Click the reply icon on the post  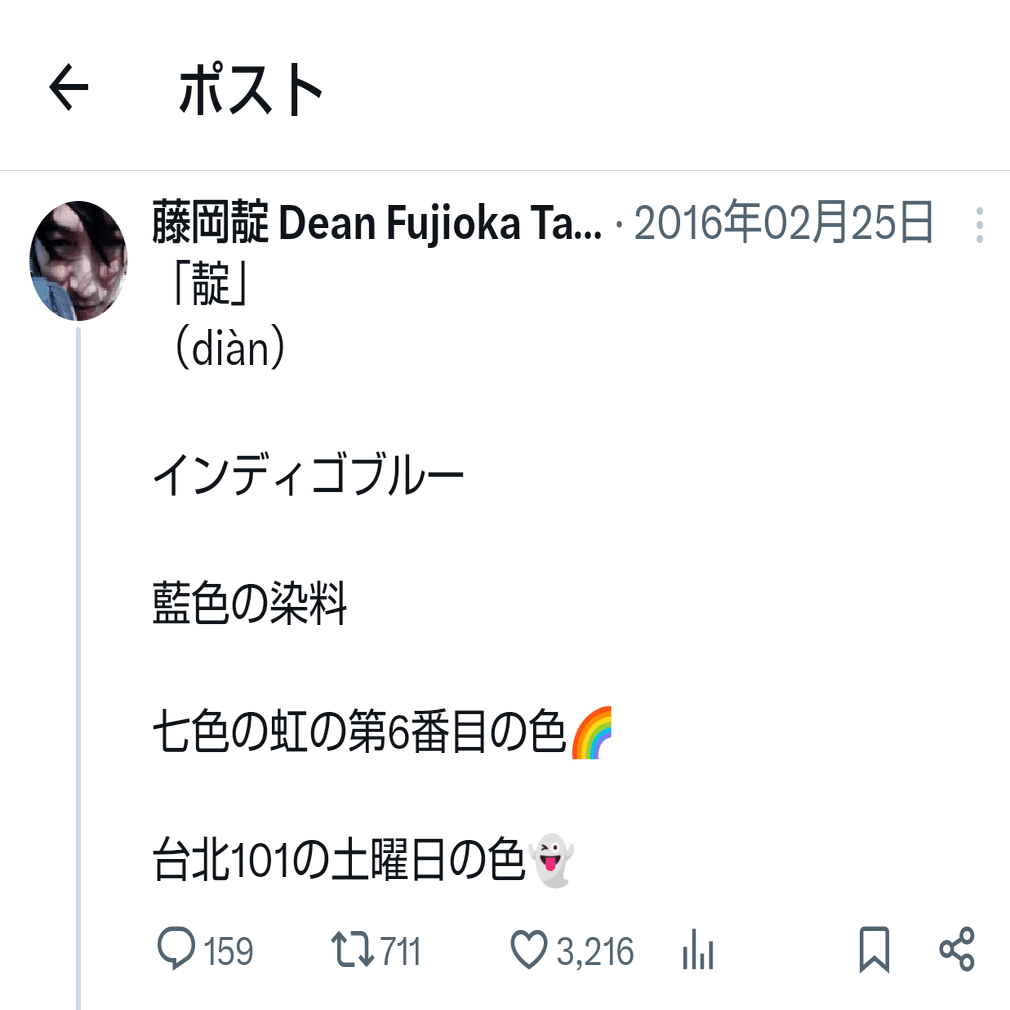(x=176, y=951)
